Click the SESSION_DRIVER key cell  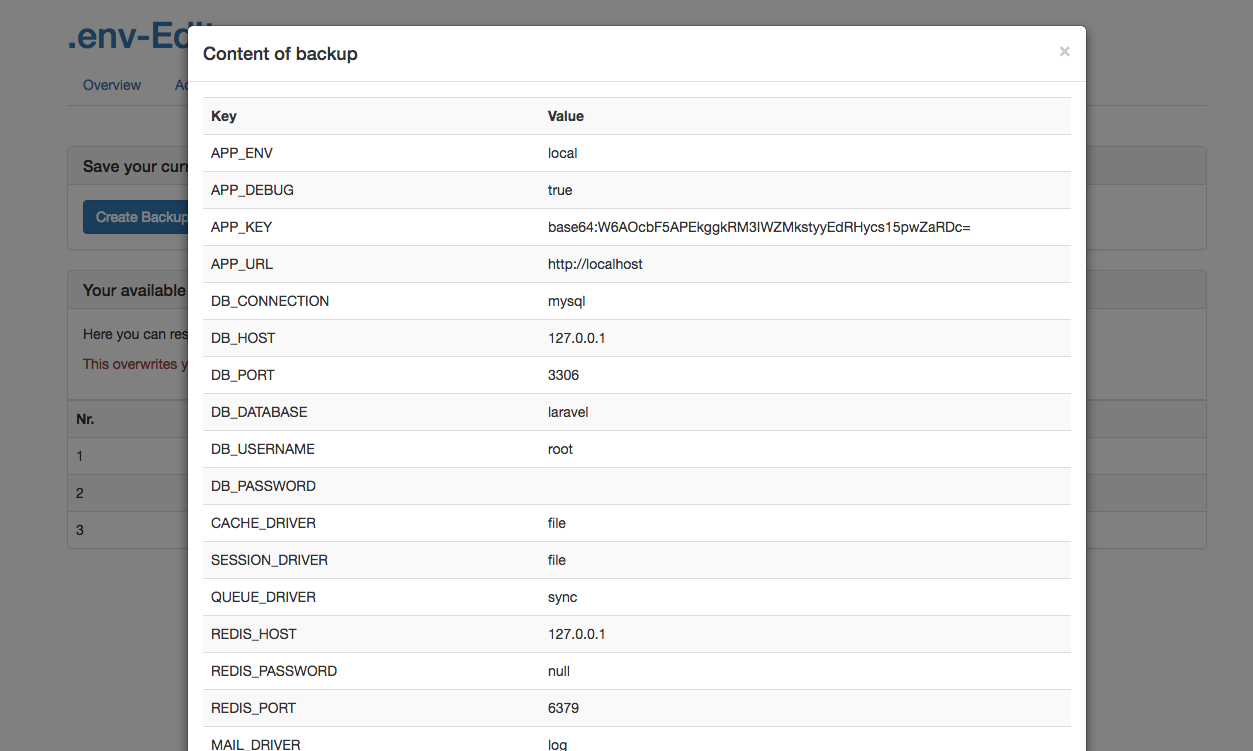coord(269,560)
